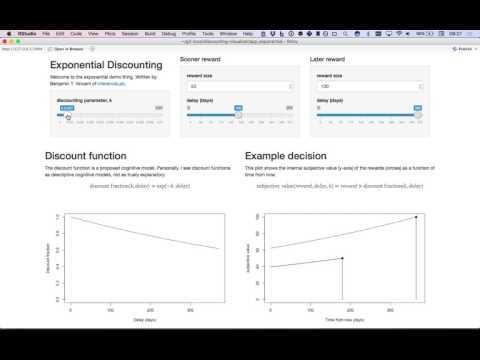Follow the inferencelab link
The height and width of the screenshot is (360, 480).
click(111, 84)
